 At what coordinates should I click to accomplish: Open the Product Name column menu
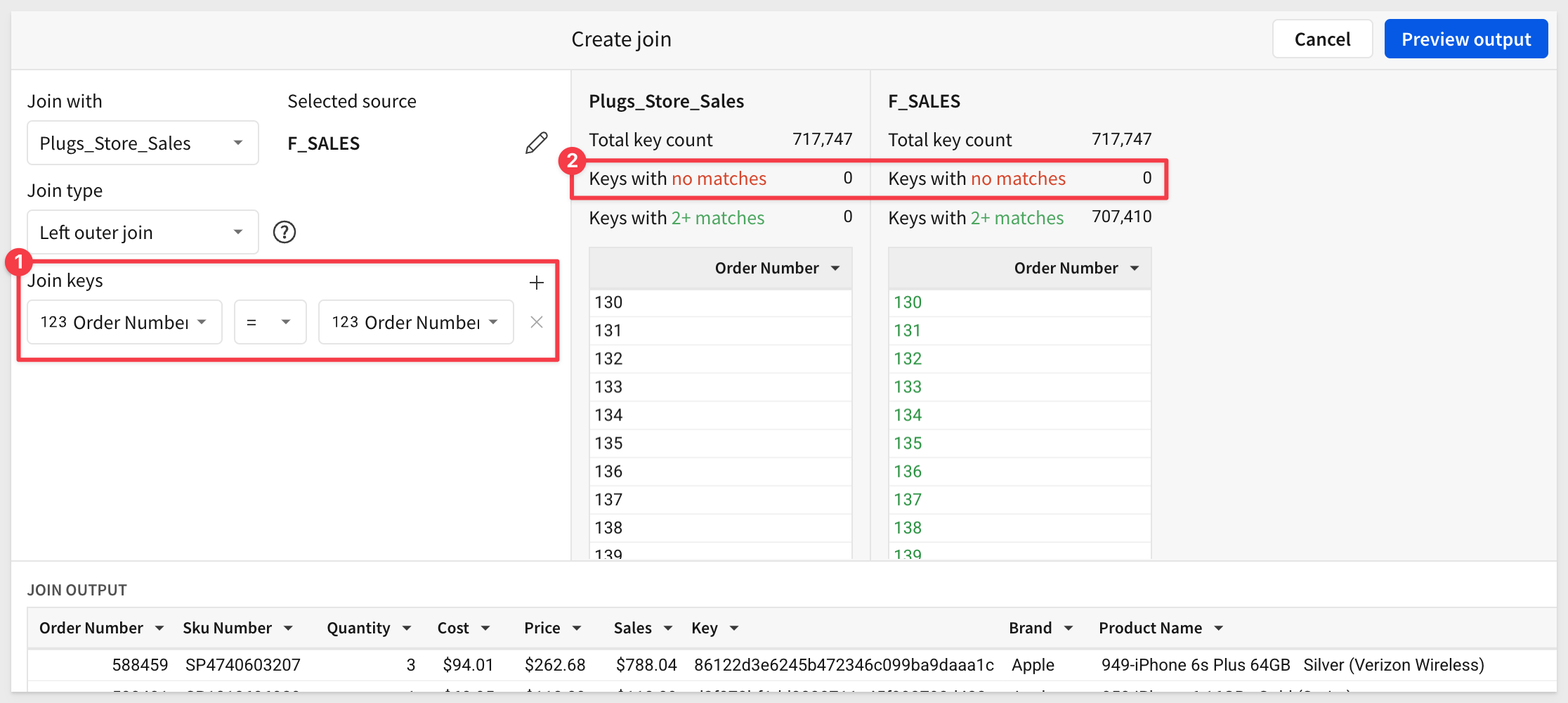click(x=1219, y=628)
